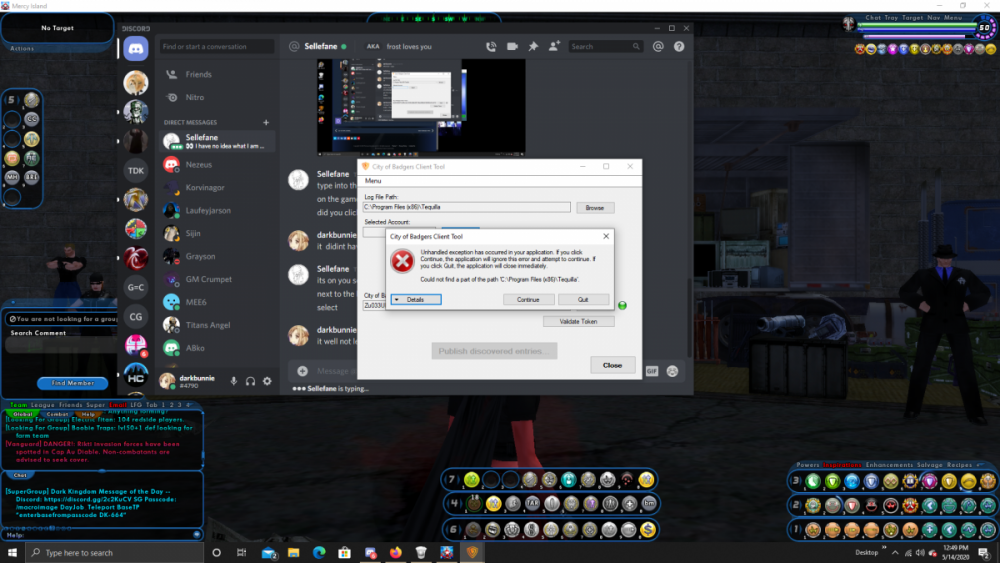This screenshot has width=1000, height=563.
Task: Activate first green power in tray 7
Action: (x=472, y=479)
